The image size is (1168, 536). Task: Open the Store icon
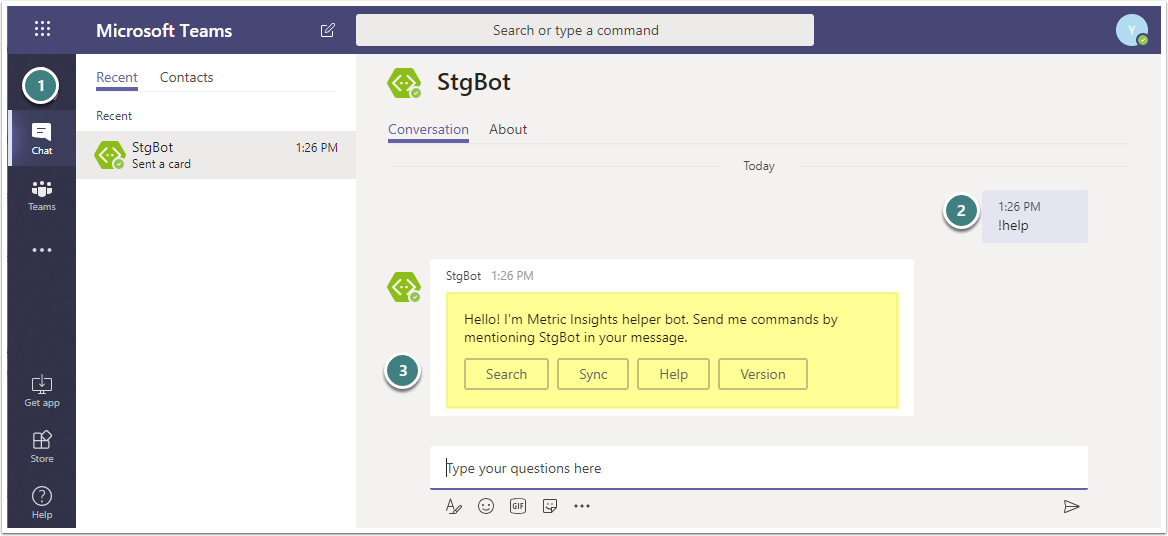(x=42, y=446)
